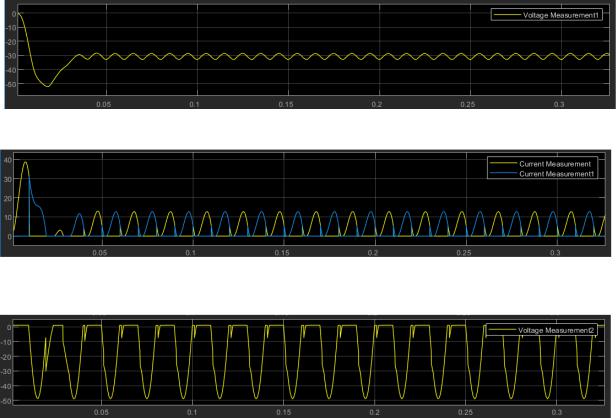Click the 0.15 time label under the current plot
This screenshot has width=616, height=418.
click(282, 253)
